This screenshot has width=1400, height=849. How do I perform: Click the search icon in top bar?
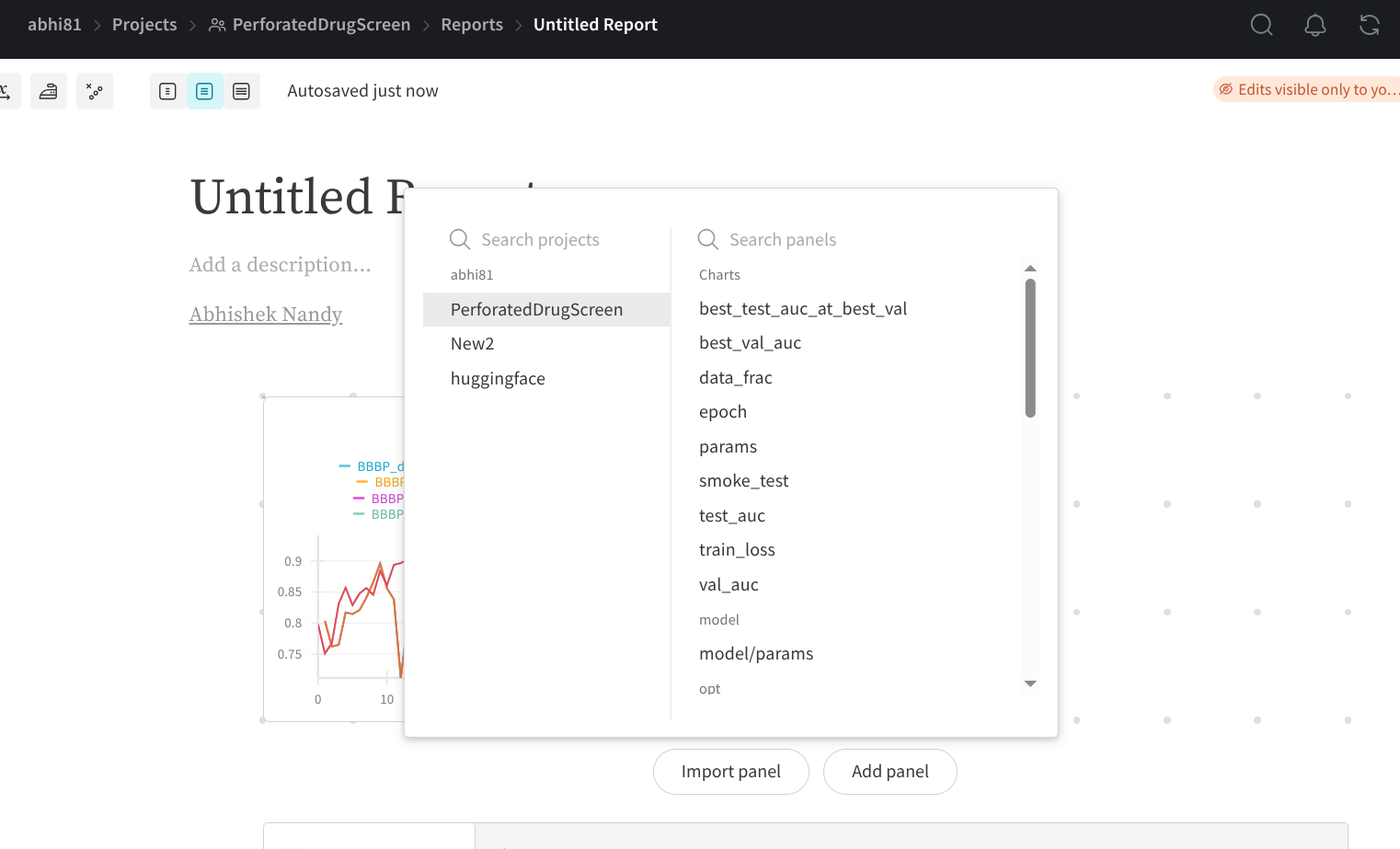click(1261, 25)
